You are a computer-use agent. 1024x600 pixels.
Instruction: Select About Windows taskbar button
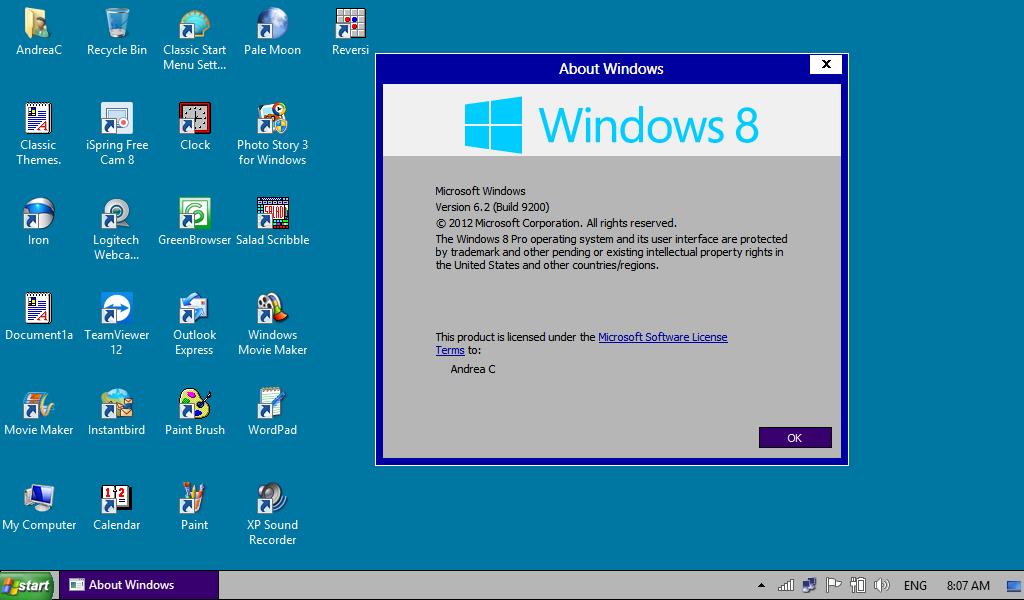coord(138,585)
